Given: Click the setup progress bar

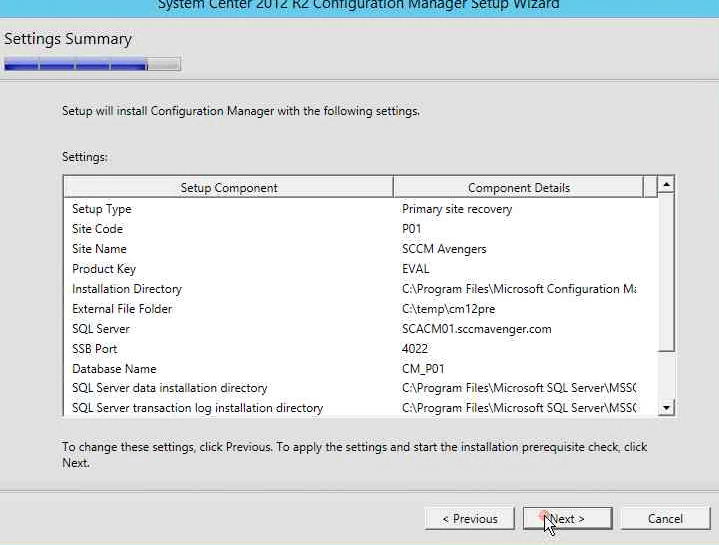Looking at the screenshot, I should click(92, 64).
